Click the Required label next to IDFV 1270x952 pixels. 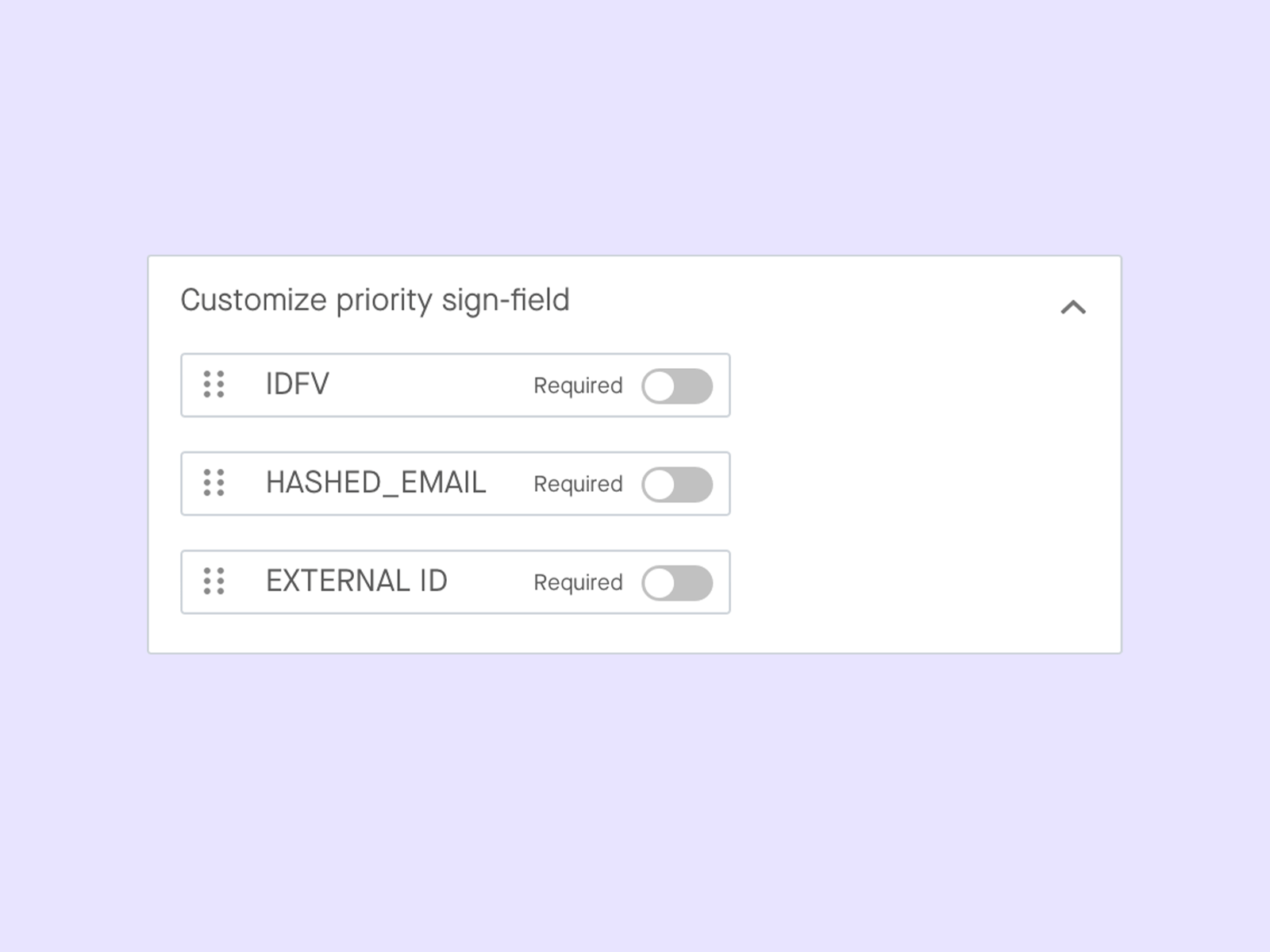tap(577, 386)
